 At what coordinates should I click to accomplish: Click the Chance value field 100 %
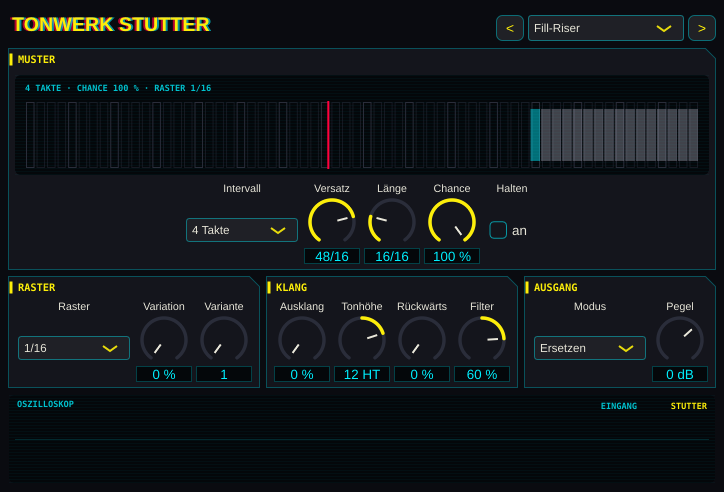pyautogui.click(x=452, y=256)
